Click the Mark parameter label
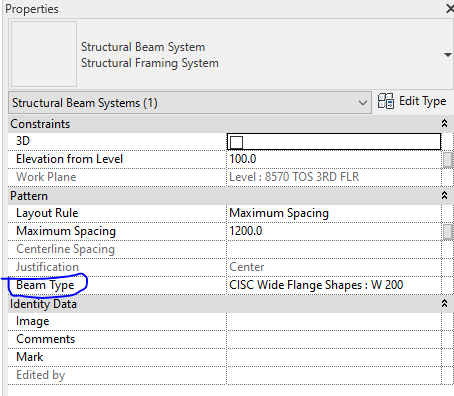The width and height of the screenshot is (454, 396). pyautogui.click(x=29, y=357)
